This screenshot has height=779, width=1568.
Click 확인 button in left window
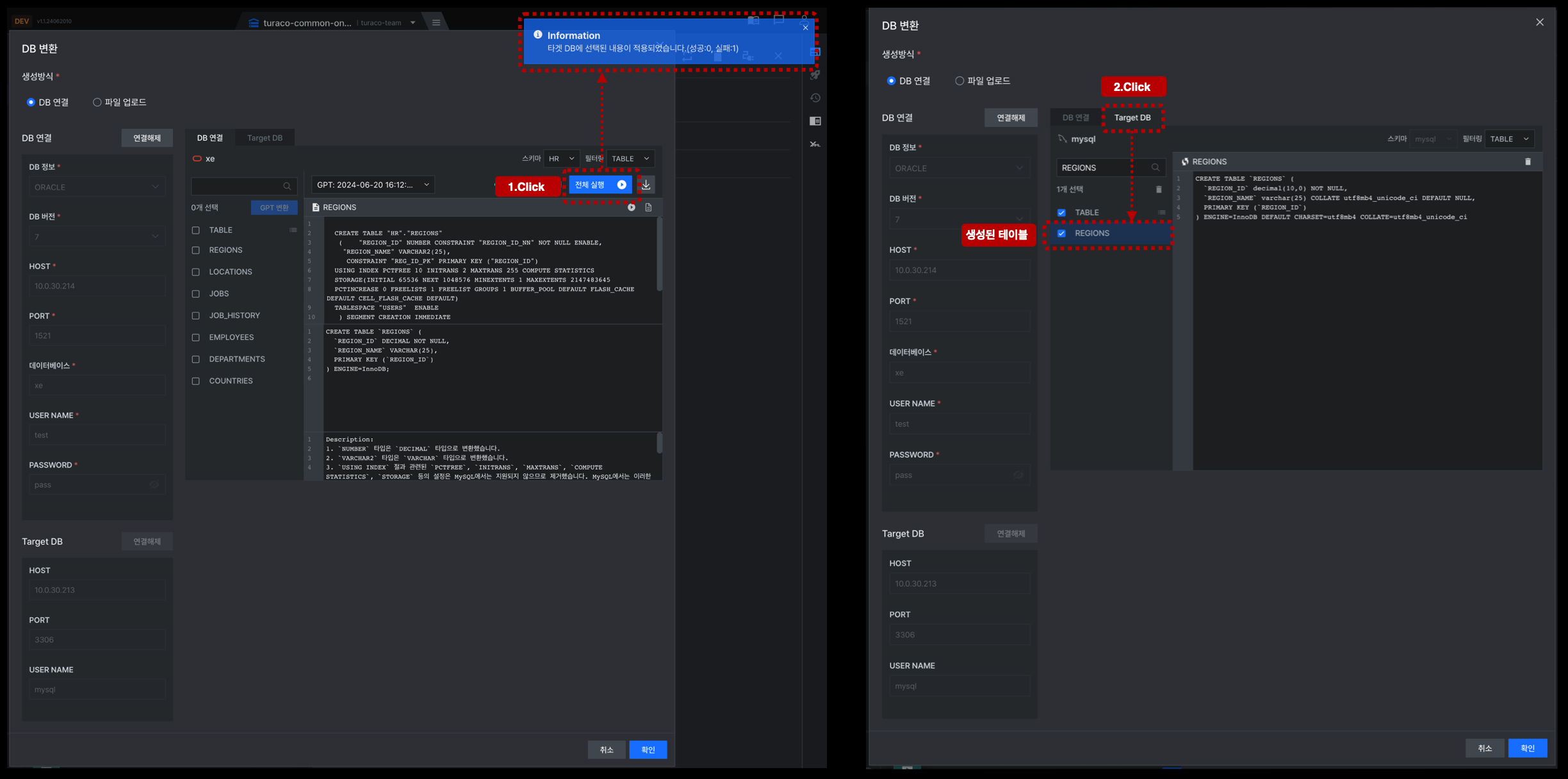[x=648, y=750]
